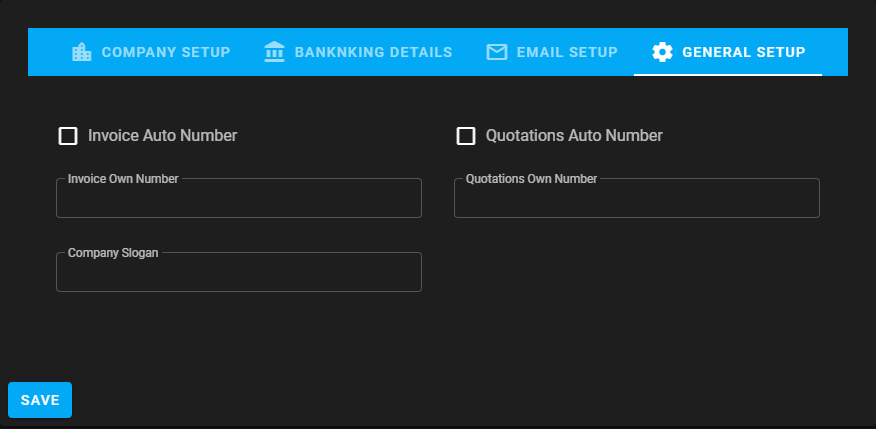
Task: Click the Invoice Auto Number label text
Action: coord(162,136)
